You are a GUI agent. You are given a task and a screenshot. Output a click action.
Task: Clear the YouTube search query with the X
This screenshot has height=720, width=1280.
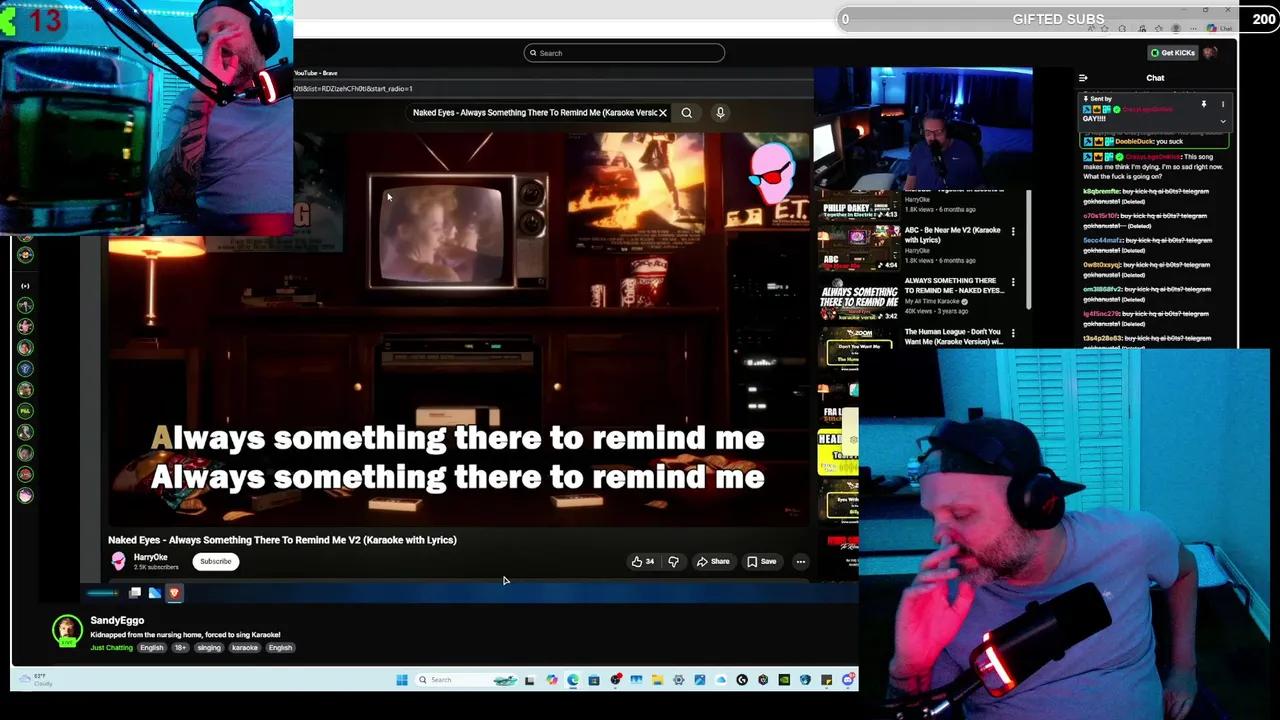click(662, 113)
